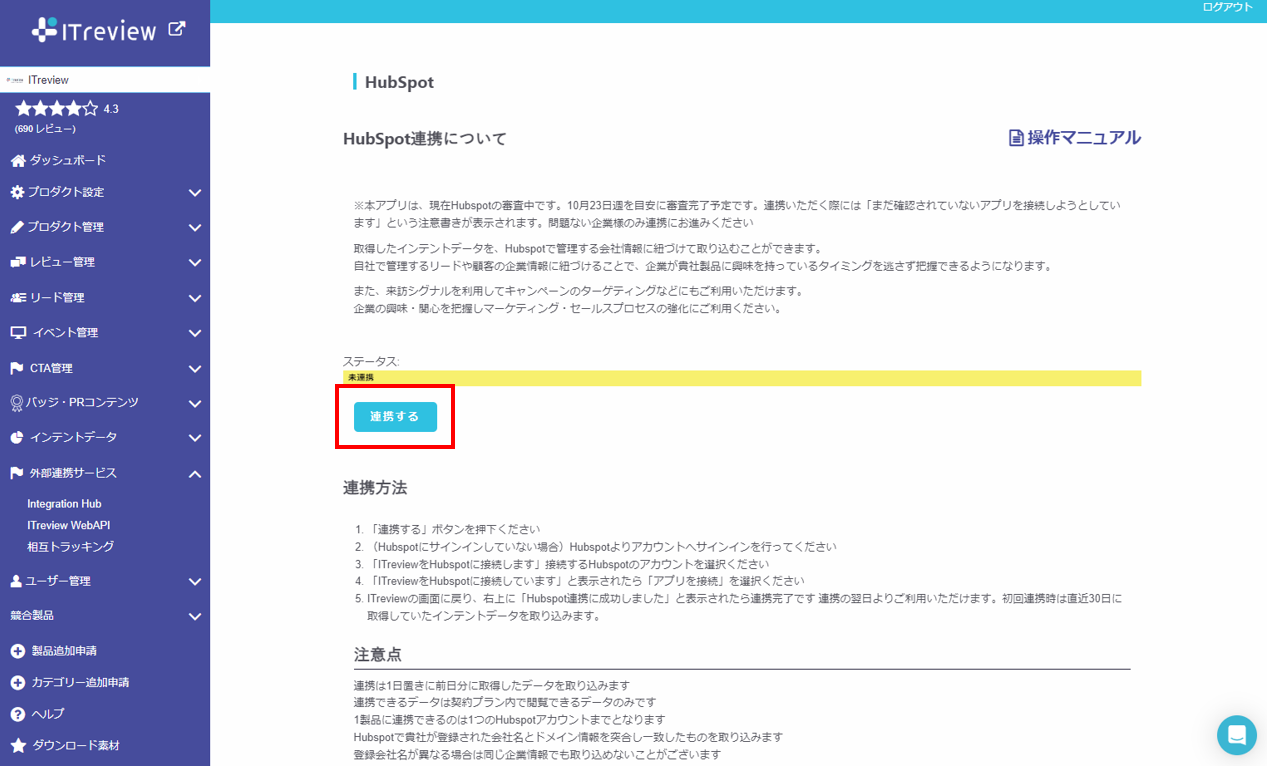The height and width of the screenshot is (767, 1268).
Task: Open the medal icon for バッジ・PRコンテンツ
Action: click(18, 402)
